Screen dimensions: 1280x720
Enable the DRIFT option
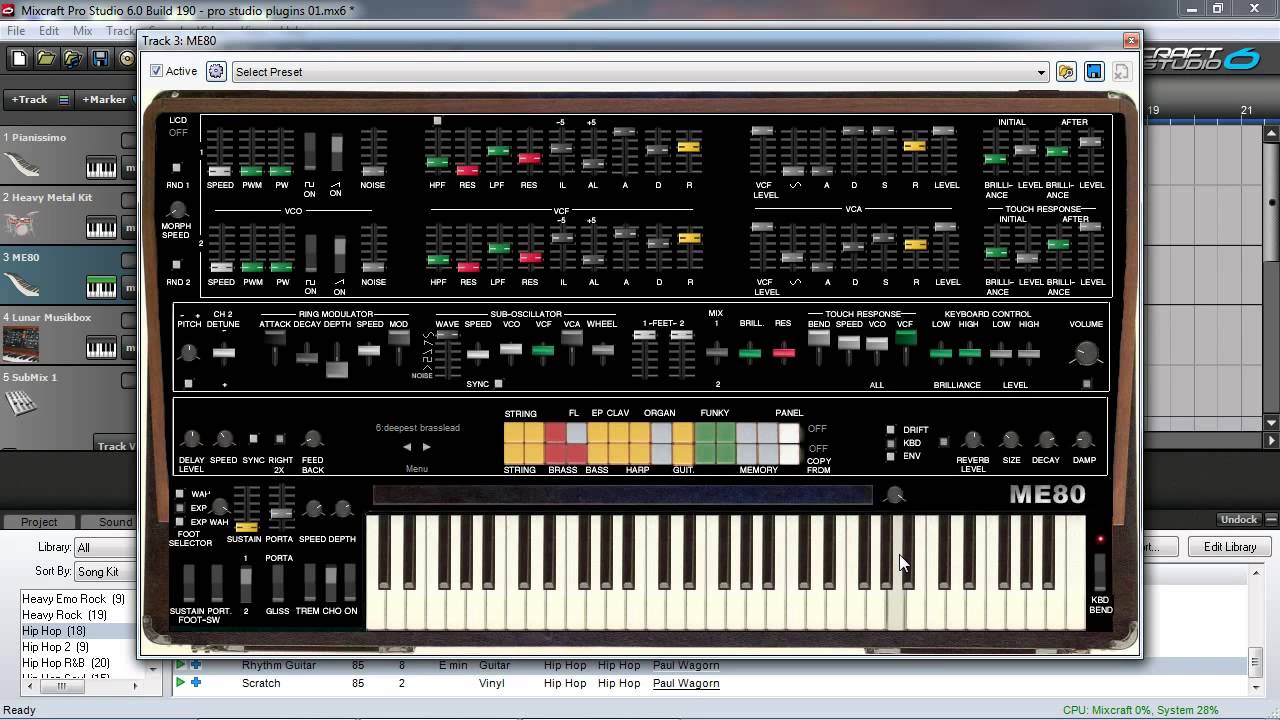[x=891, y=430]
